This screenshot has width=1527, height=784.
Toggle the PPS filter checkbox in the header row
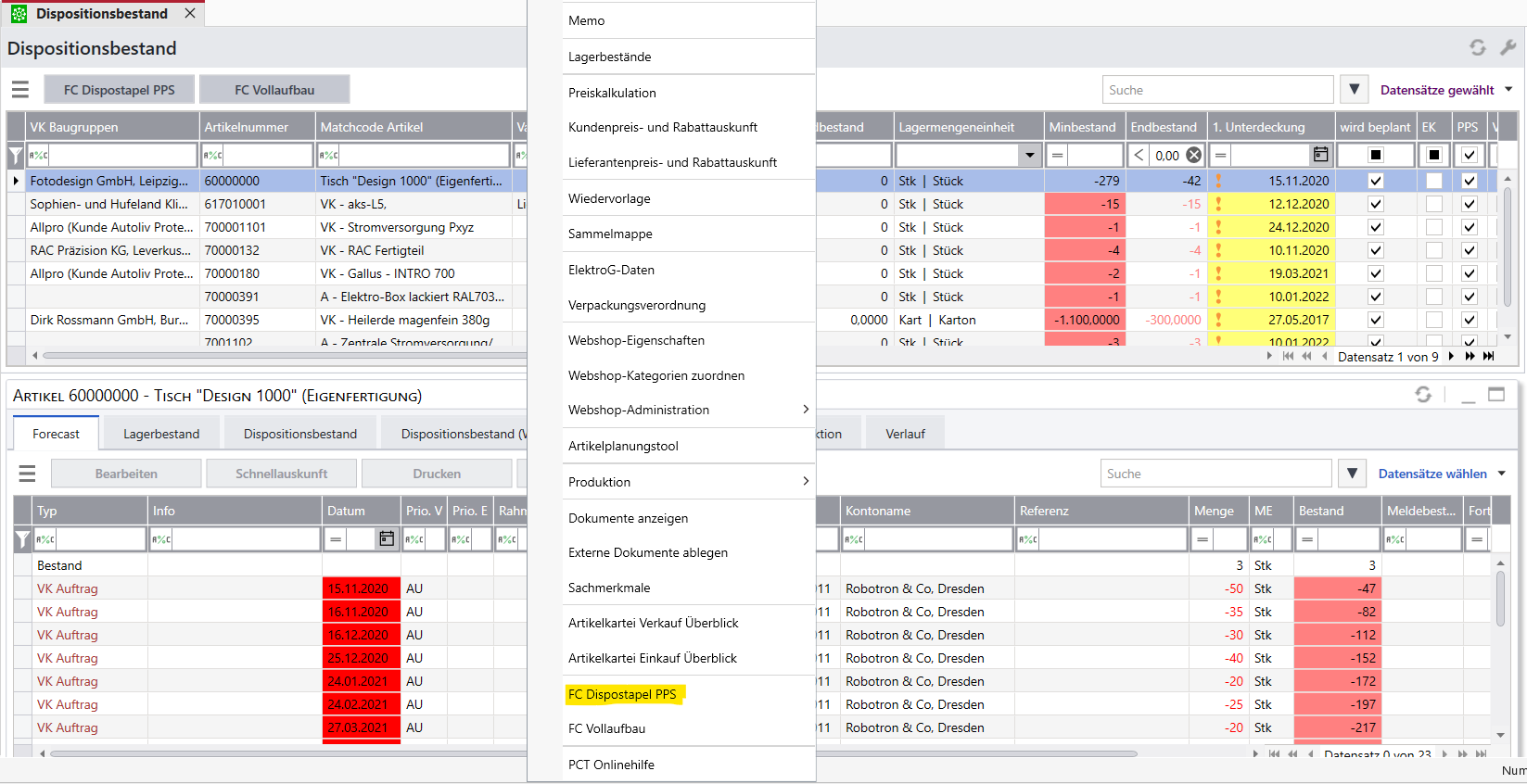[1469, 155]
